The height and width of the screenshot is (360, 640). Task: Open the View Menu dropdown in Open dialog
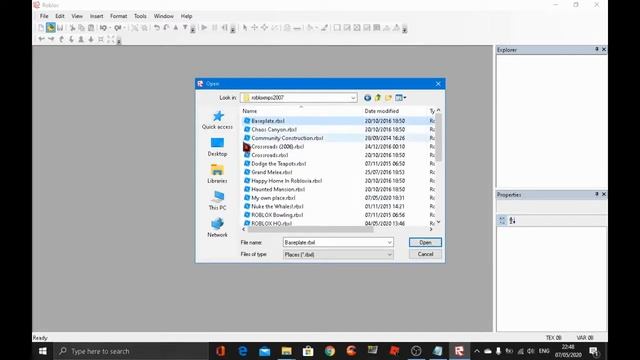pyautogui.click(x=400, y=98)
